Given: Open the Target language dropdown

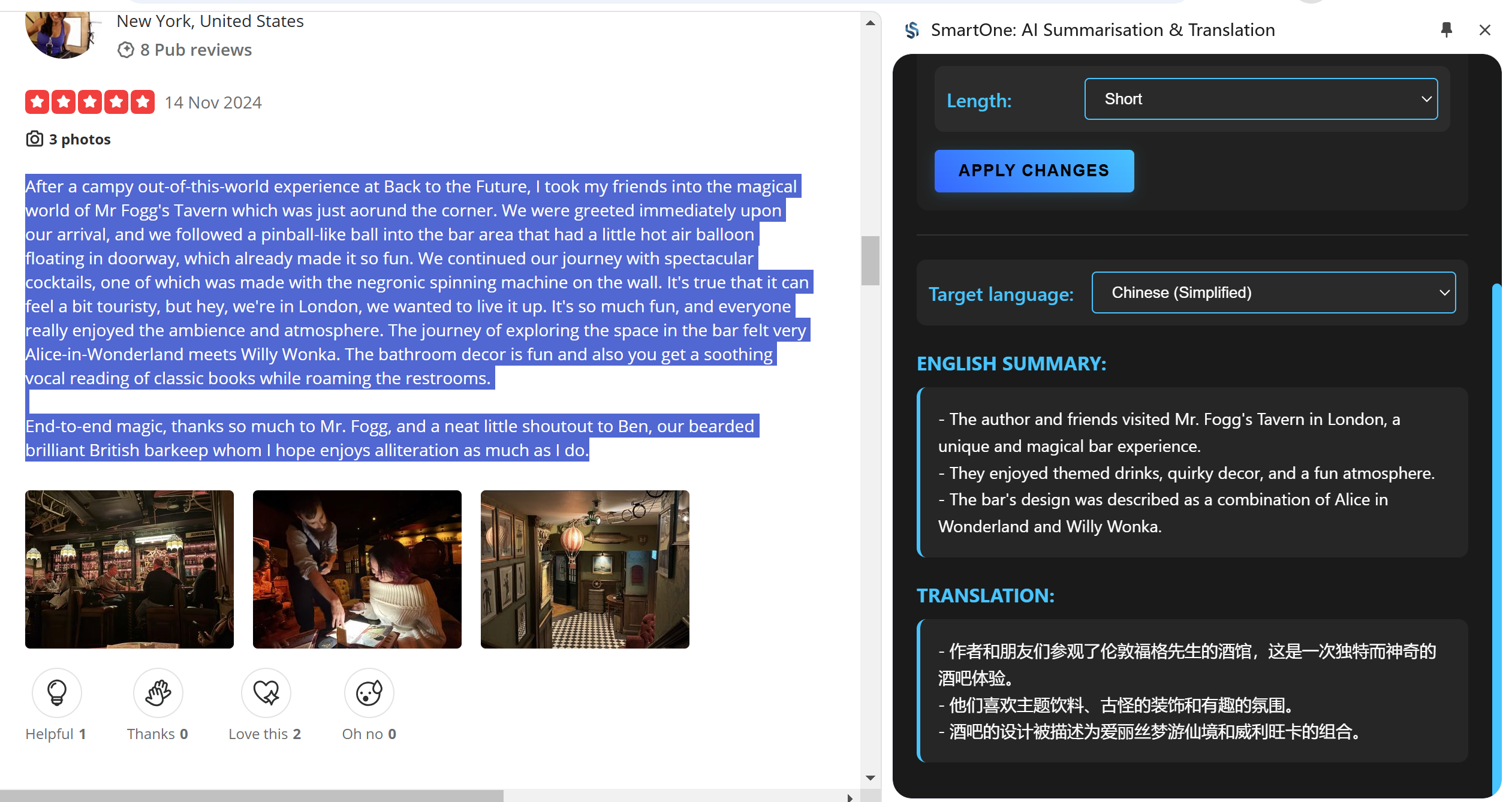Looking at the screenshot, I should click(1273, 293).
